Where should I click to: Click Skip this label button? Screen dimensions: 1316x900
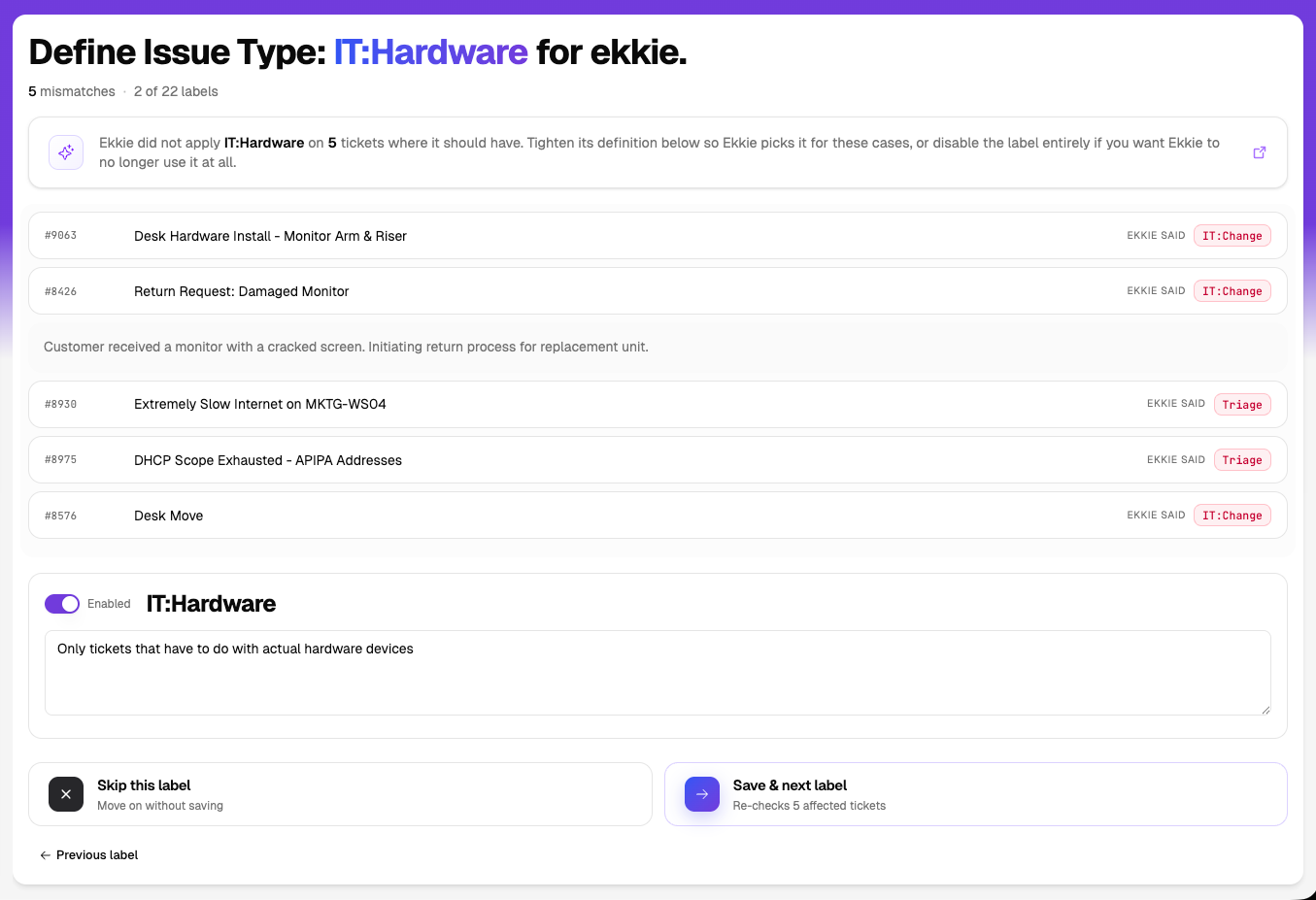340,794
